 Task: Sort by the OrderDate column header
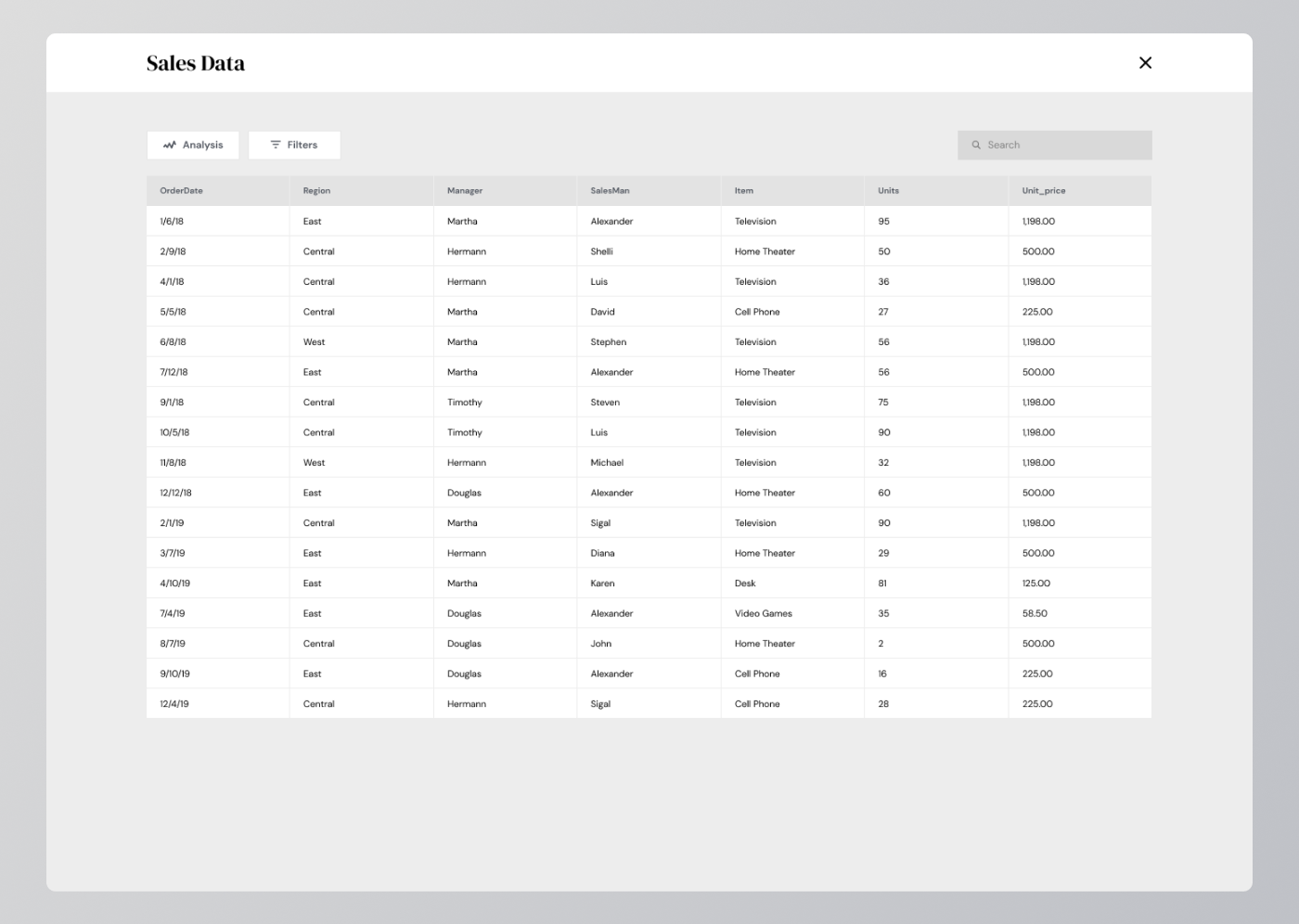tap(180, 190)
